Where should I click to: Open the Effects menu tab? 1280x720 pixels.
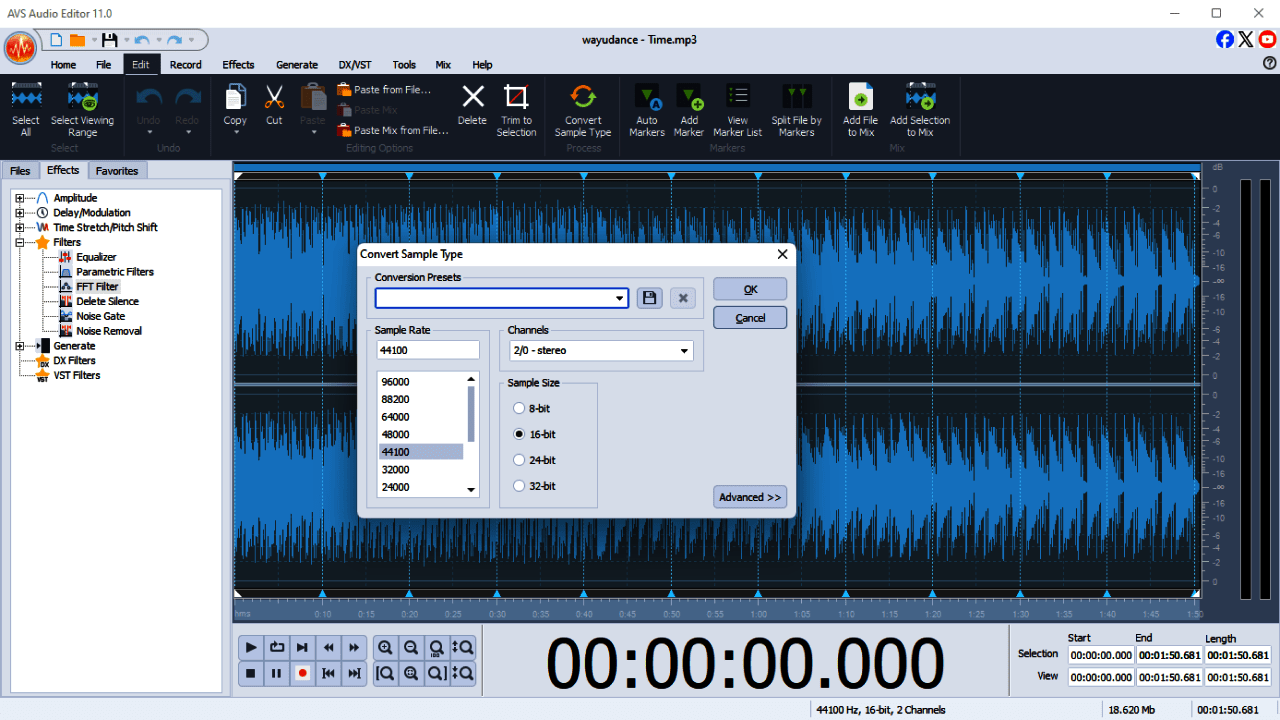point(238,65)
